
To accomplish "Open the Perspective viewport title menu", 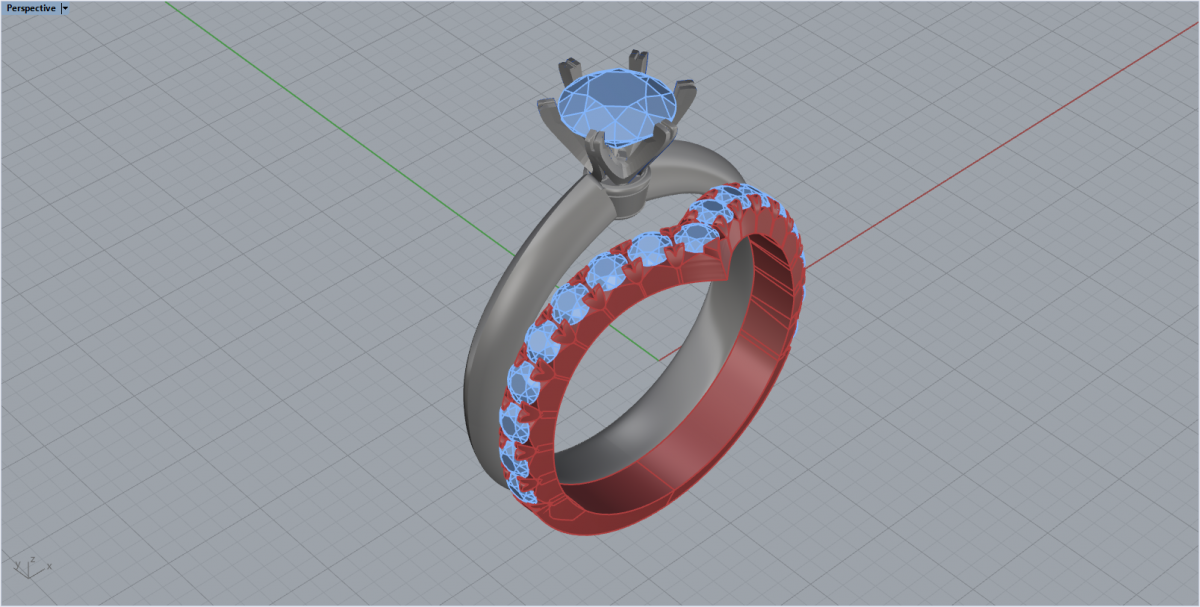I will point(31,8).
